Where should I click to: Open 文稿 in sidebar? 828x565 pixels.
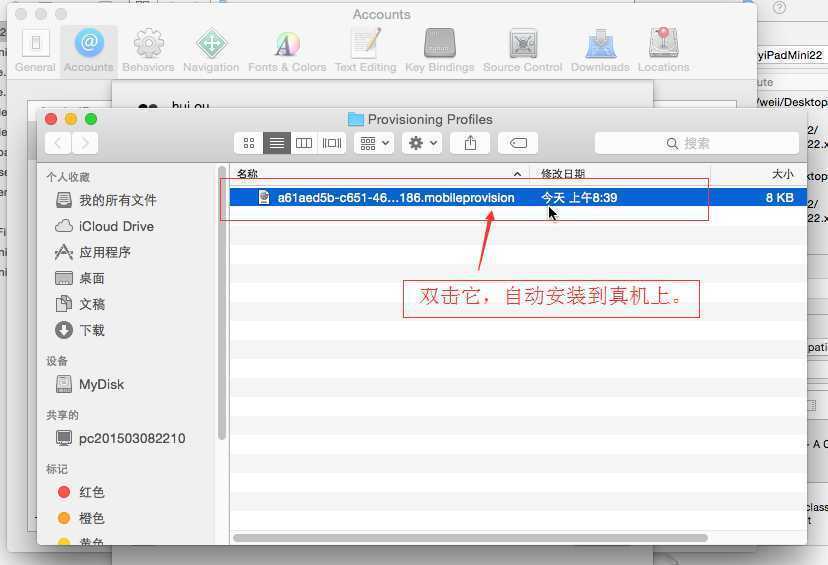tap(80, 304)
